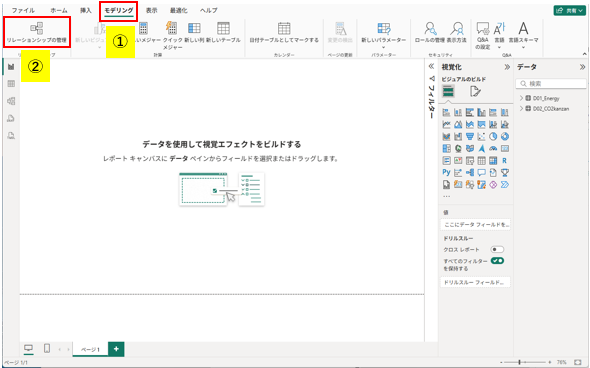
Task: Open ファイル (File) menu
Action: [x=23, y=11]
